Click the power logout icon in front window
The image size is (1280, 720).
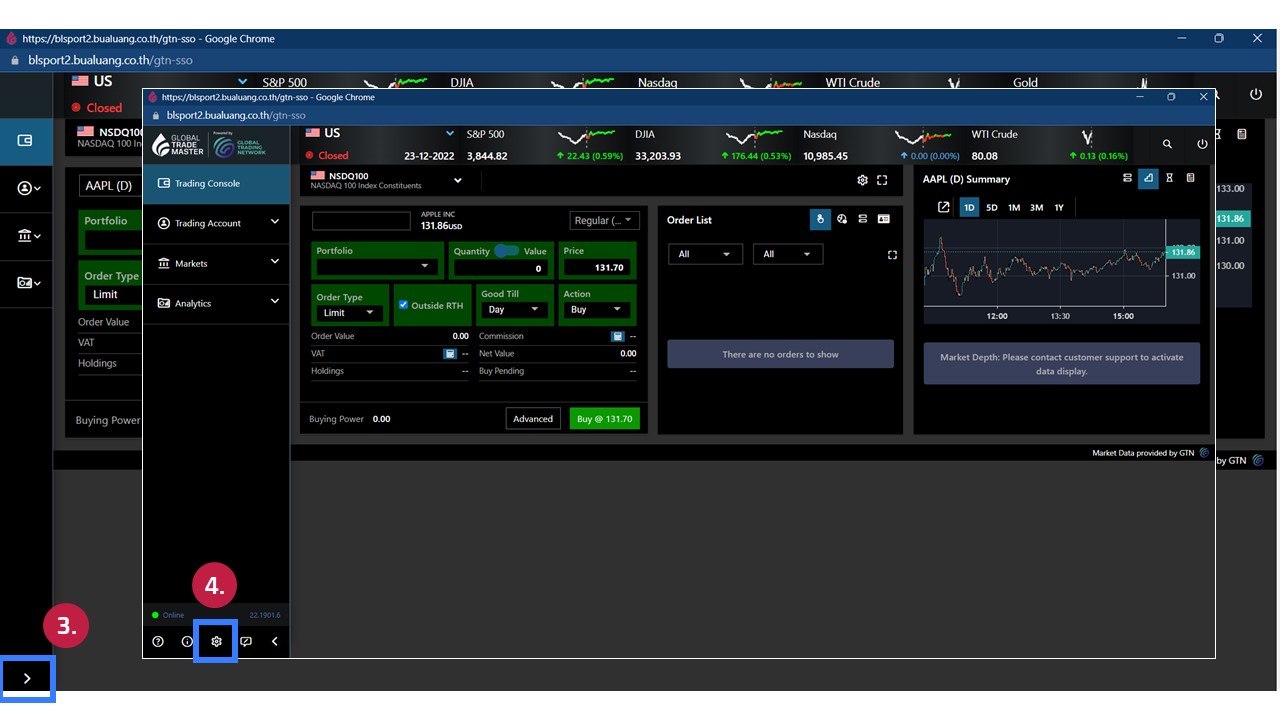(1202, 144)
